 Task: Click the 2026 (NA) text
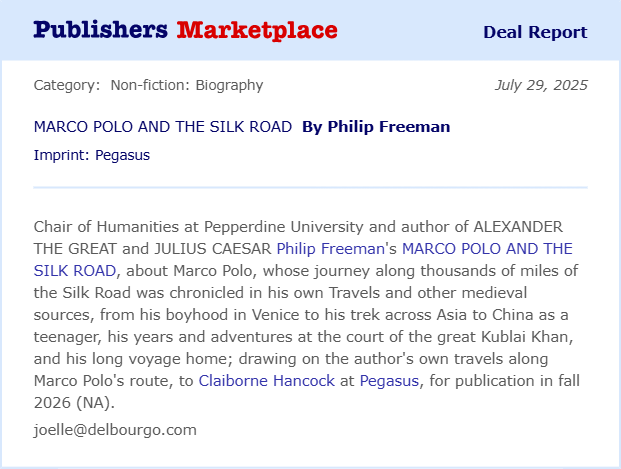[x=72, y=403]
